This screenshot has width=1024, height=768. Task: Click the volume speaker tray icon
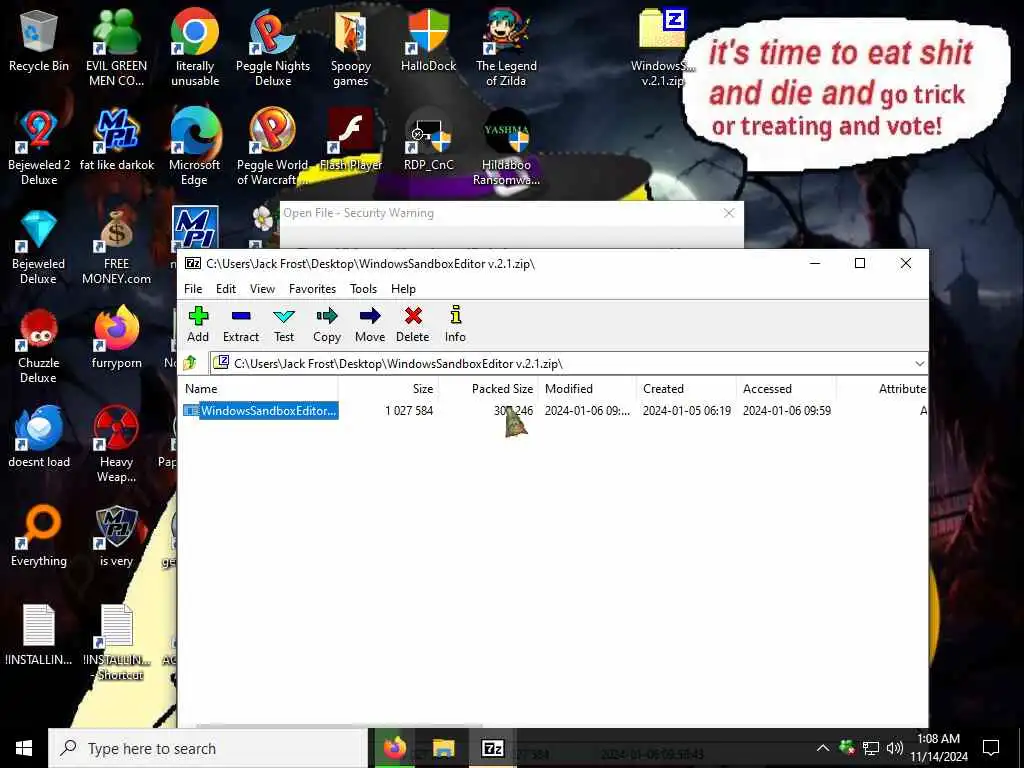[894, 748]
